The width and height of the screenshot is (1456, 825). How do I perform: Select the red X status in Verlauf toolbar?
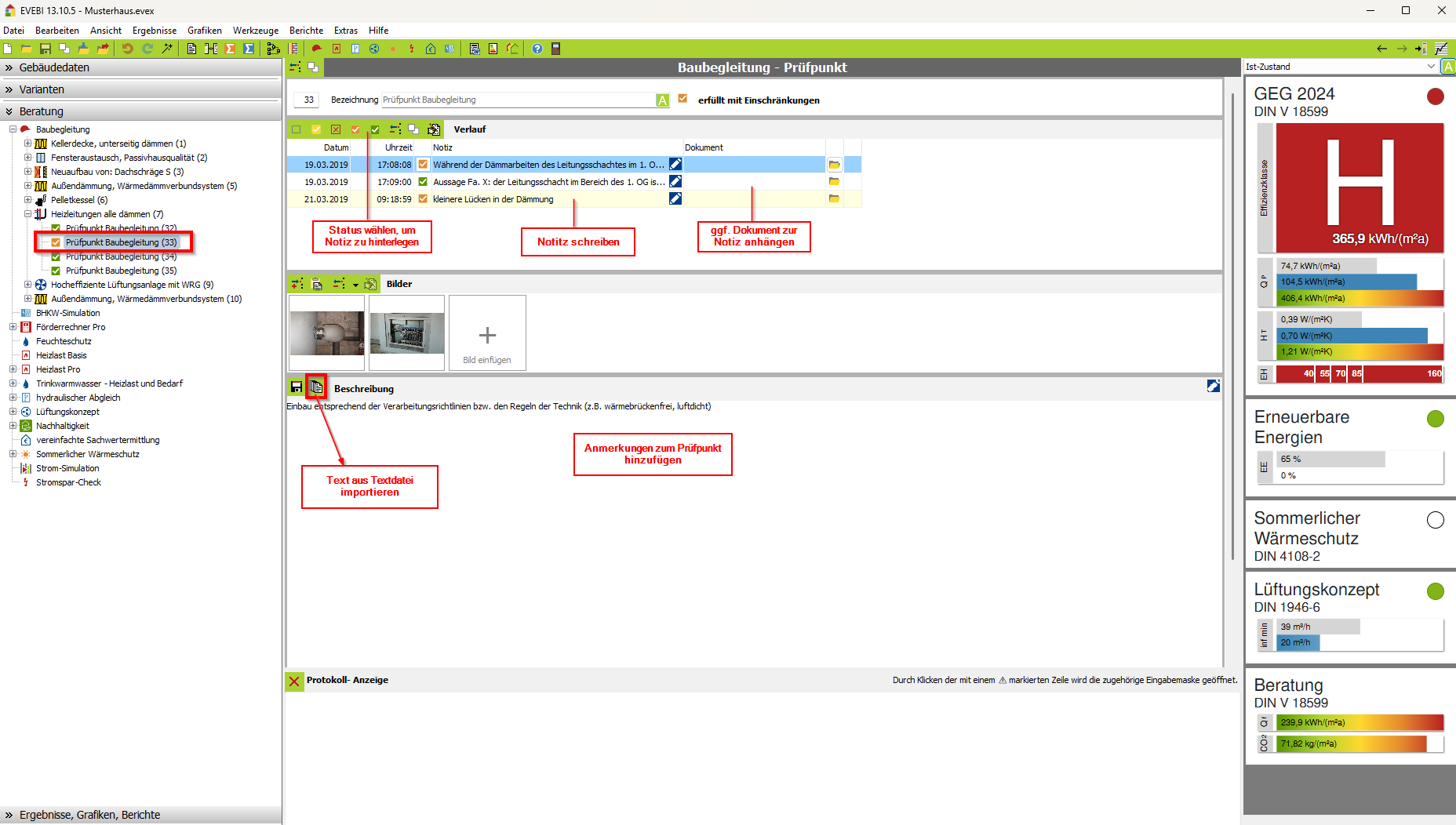tap(336, 129)
